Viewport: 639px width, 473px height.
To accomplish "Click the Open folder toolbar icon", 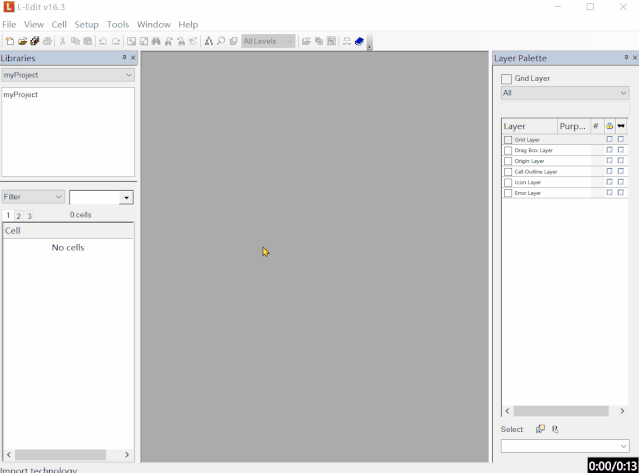I will (x=22, y=42).
